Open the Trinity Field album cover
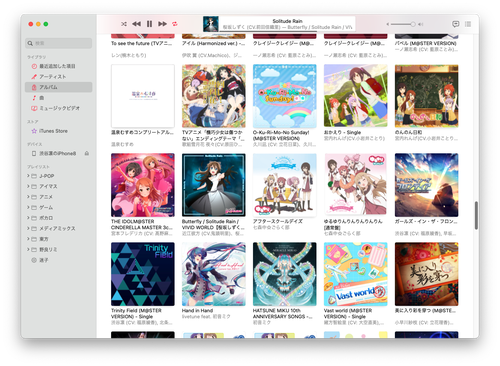This screenshot has height=366, width=500. [x=143, y=274]
